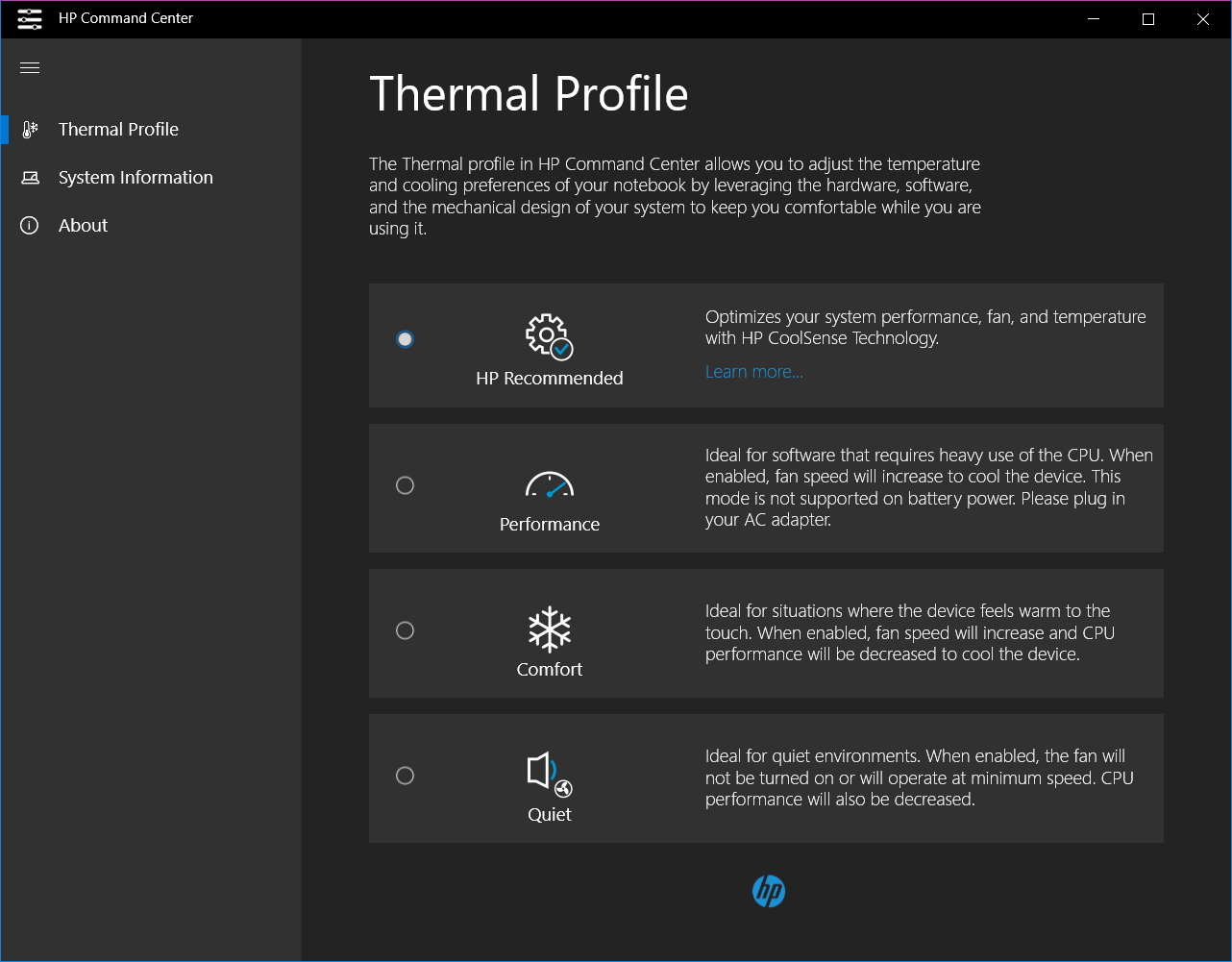The image size is (1232, 962).
Task: Click the hamburger navigation menu icon
Action: (30, 67)
